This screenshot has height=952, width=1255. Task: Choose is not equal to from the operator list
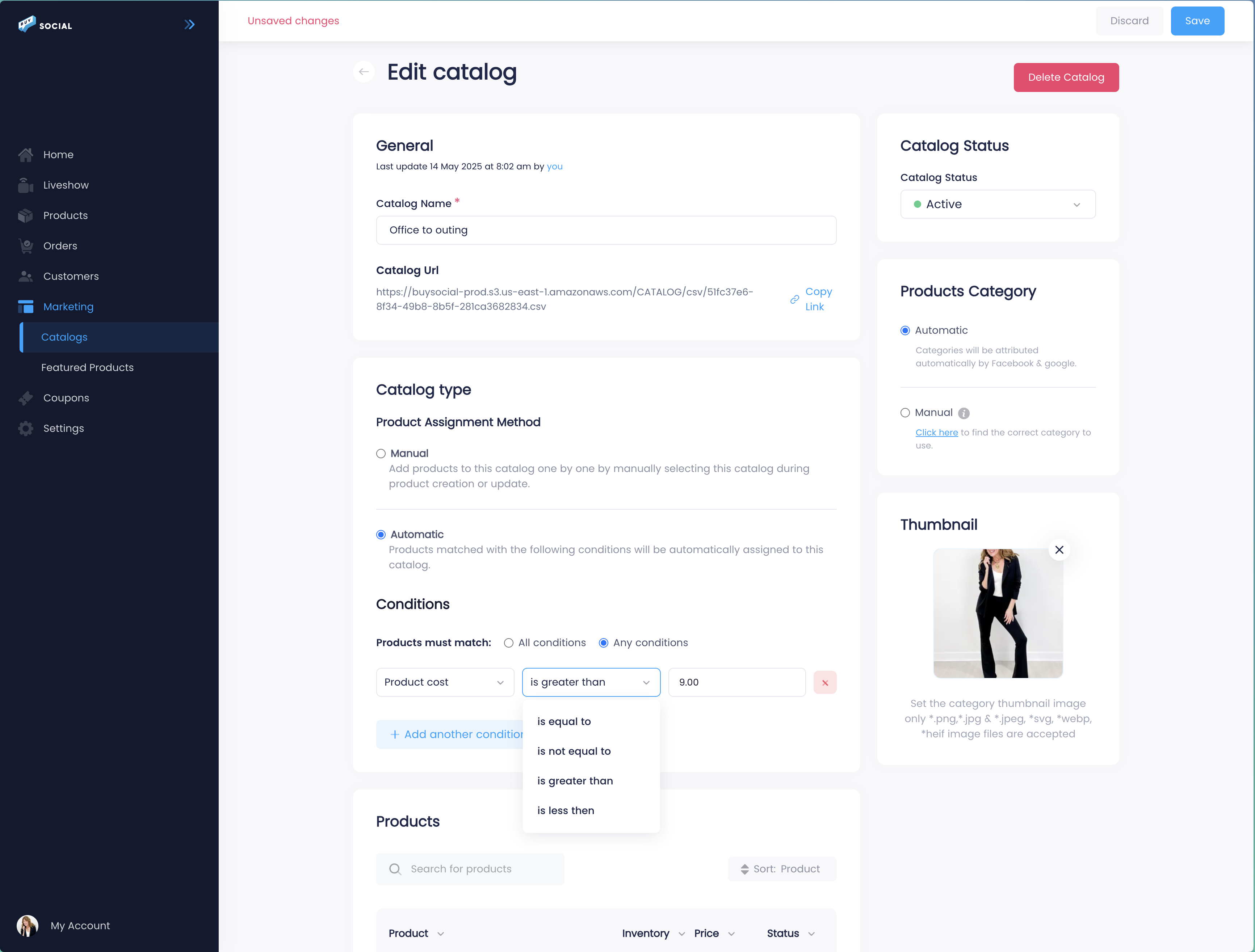[574, 751]
